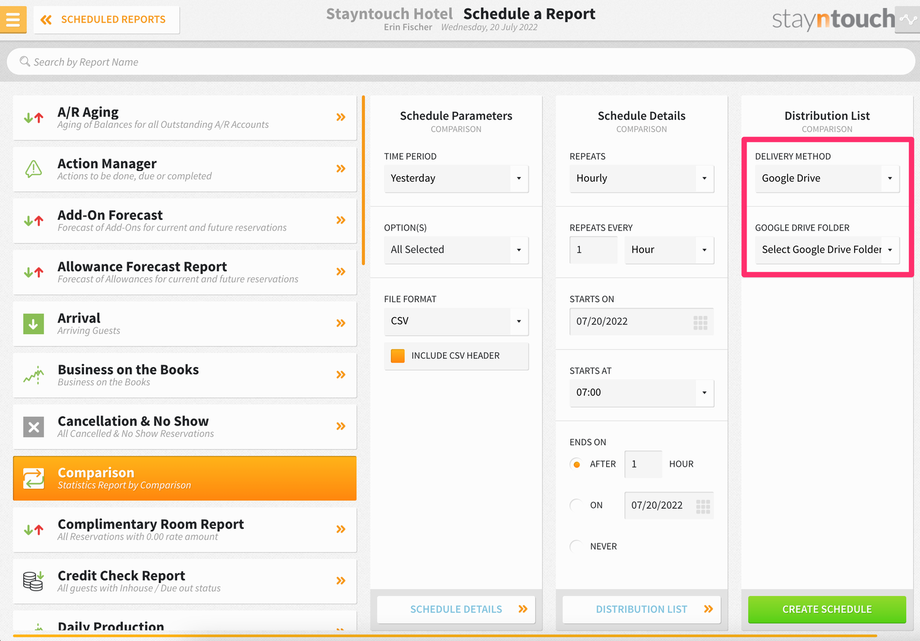
Task: Select the Ends On Never radio button
Action: click(576, 546)
